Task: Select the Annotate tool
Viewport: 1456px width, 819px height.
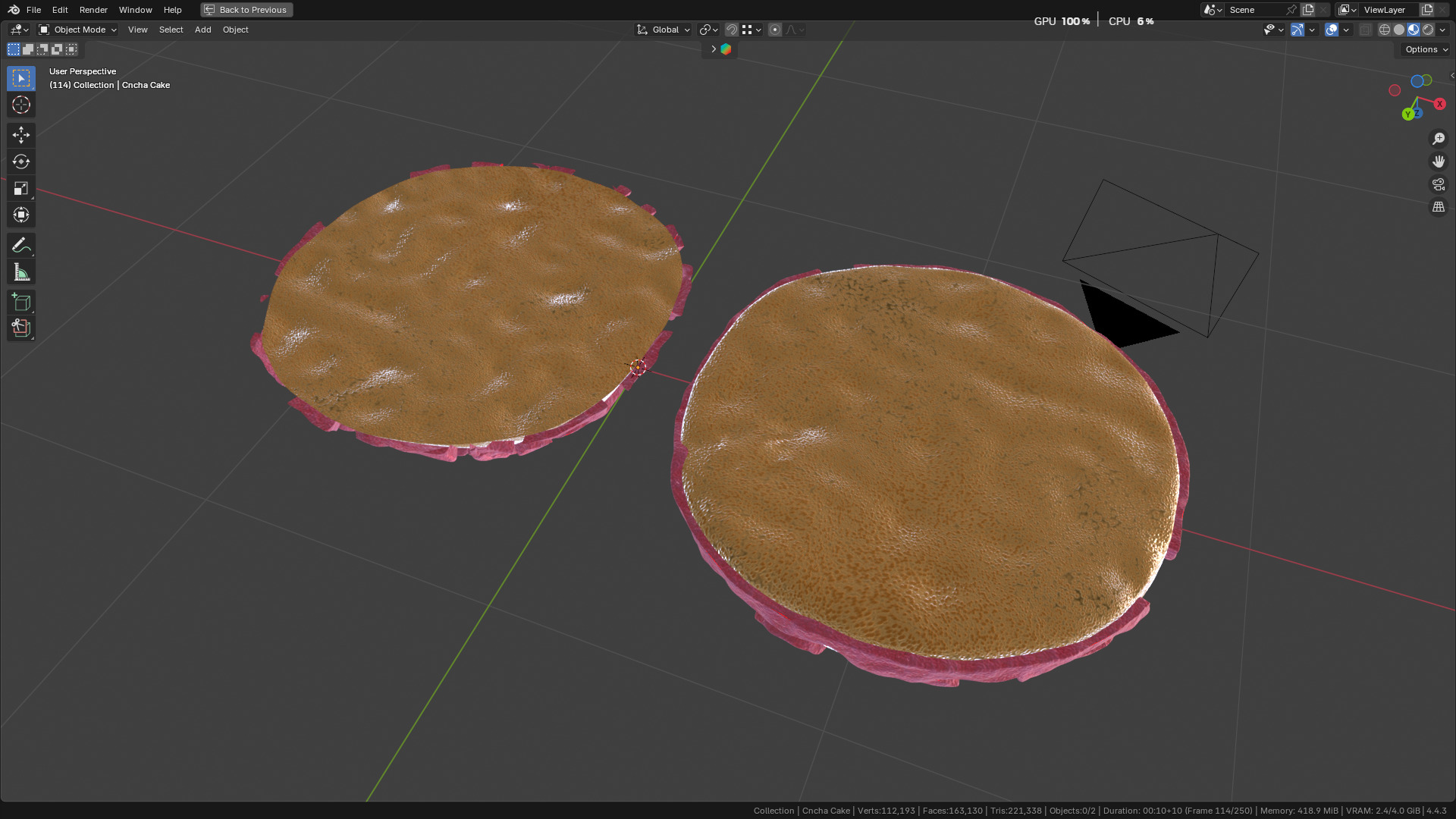Action: tap(21, 245)
